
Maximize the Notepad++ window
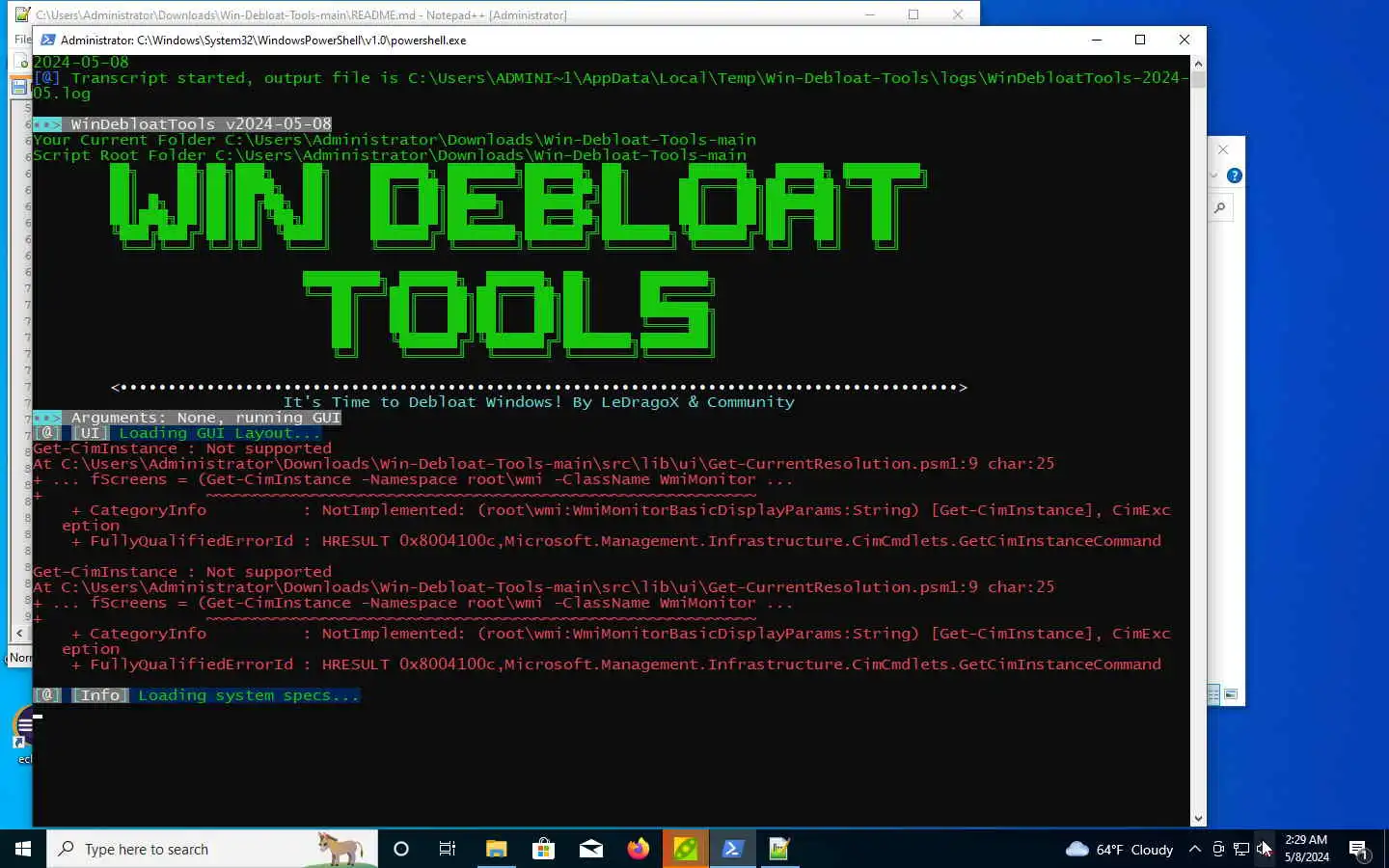point(913,14)
